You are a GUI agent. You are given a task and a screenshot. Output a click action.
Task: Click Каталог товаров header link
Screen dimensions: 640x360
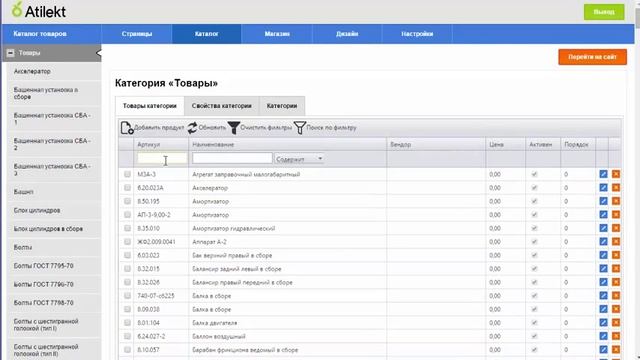40,34
